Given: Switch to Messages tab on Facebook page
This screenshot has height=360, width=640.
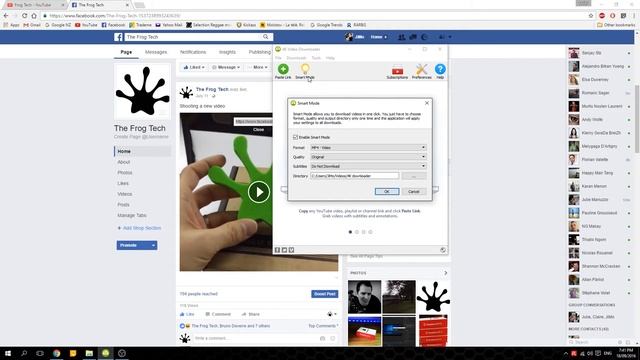Looking at the screenshot, I should click(156, 52).
